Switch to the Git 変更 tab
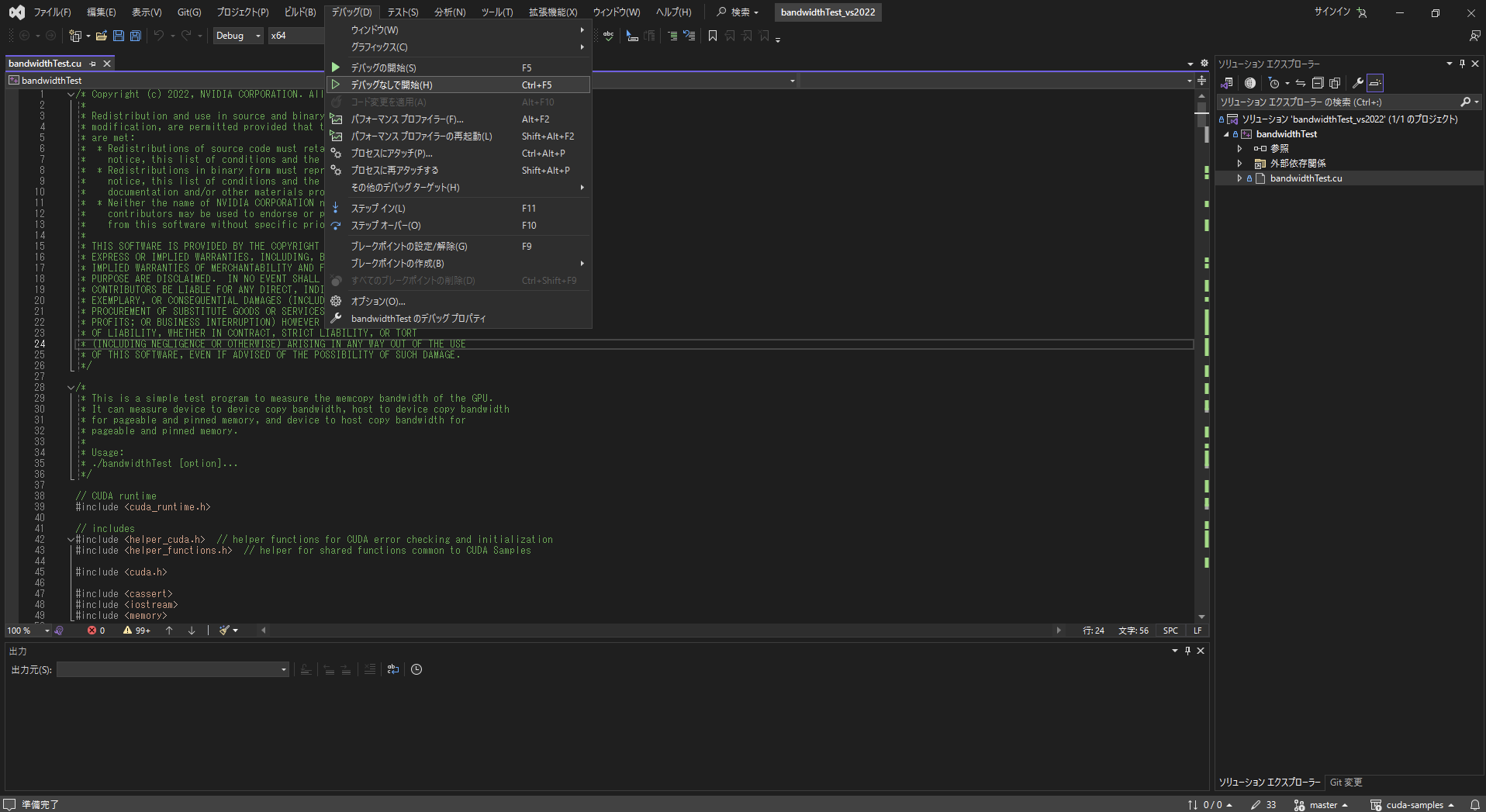The image size is (1486, 812). 1346,783
